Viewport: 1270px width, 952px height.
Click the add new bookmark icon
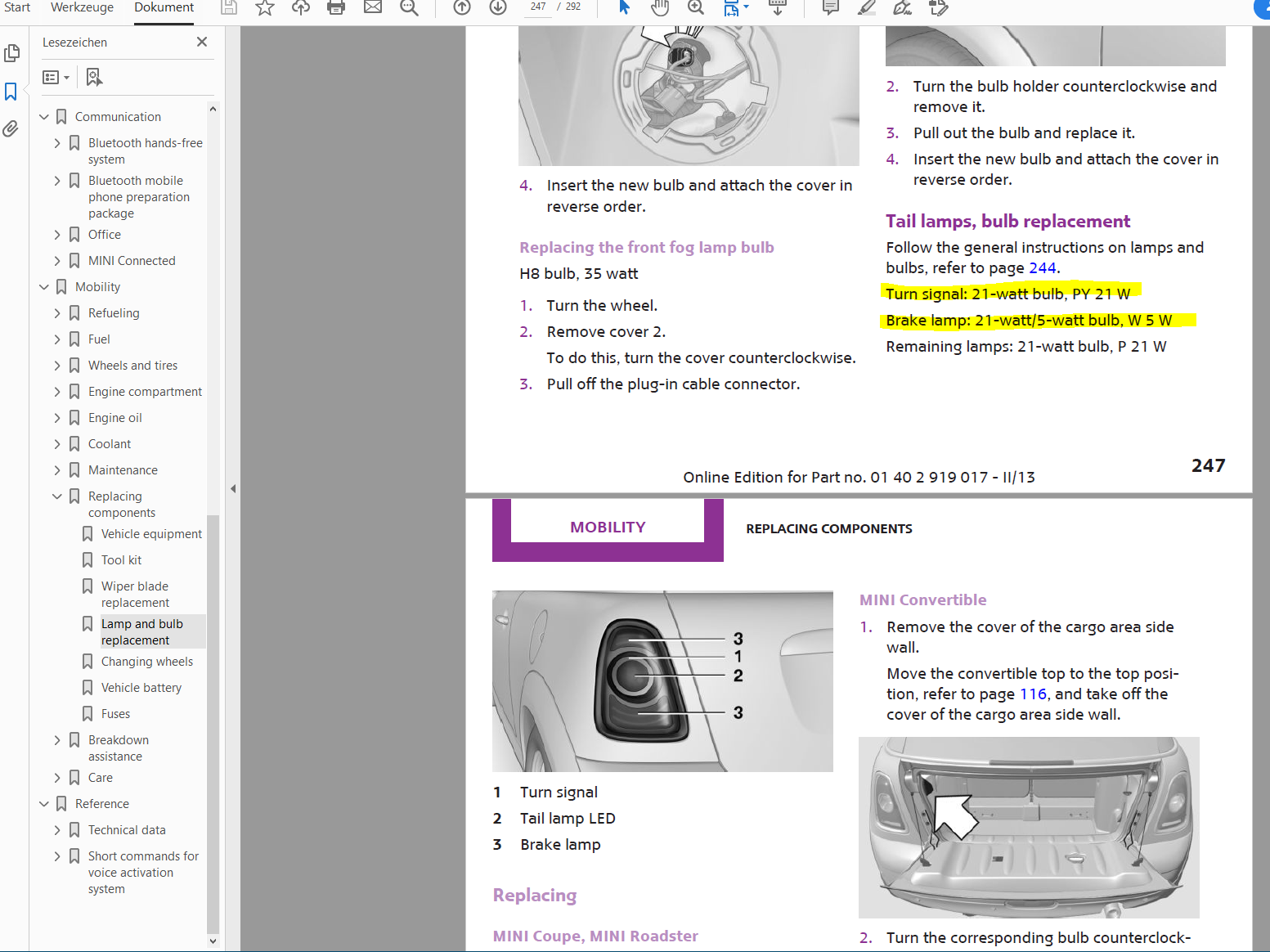pyautogui.click(x=94, y=77)
